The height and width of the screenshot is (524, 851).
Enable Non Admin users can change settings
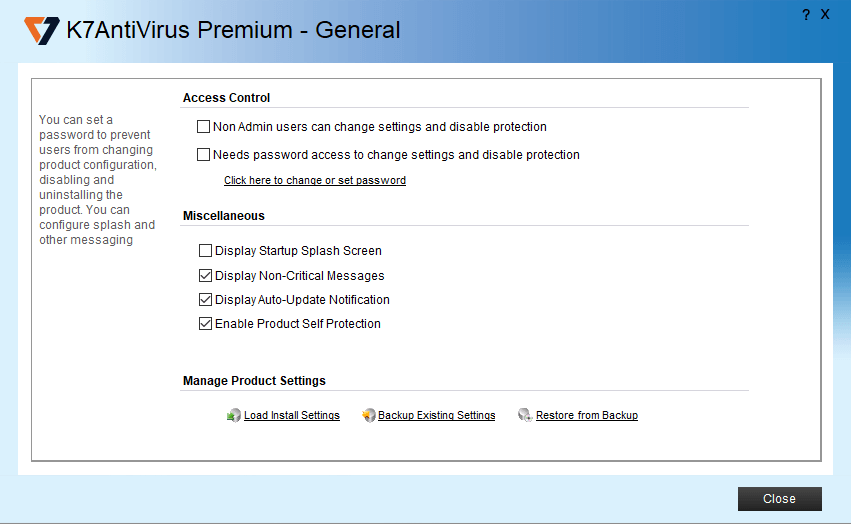coord(204,127)
